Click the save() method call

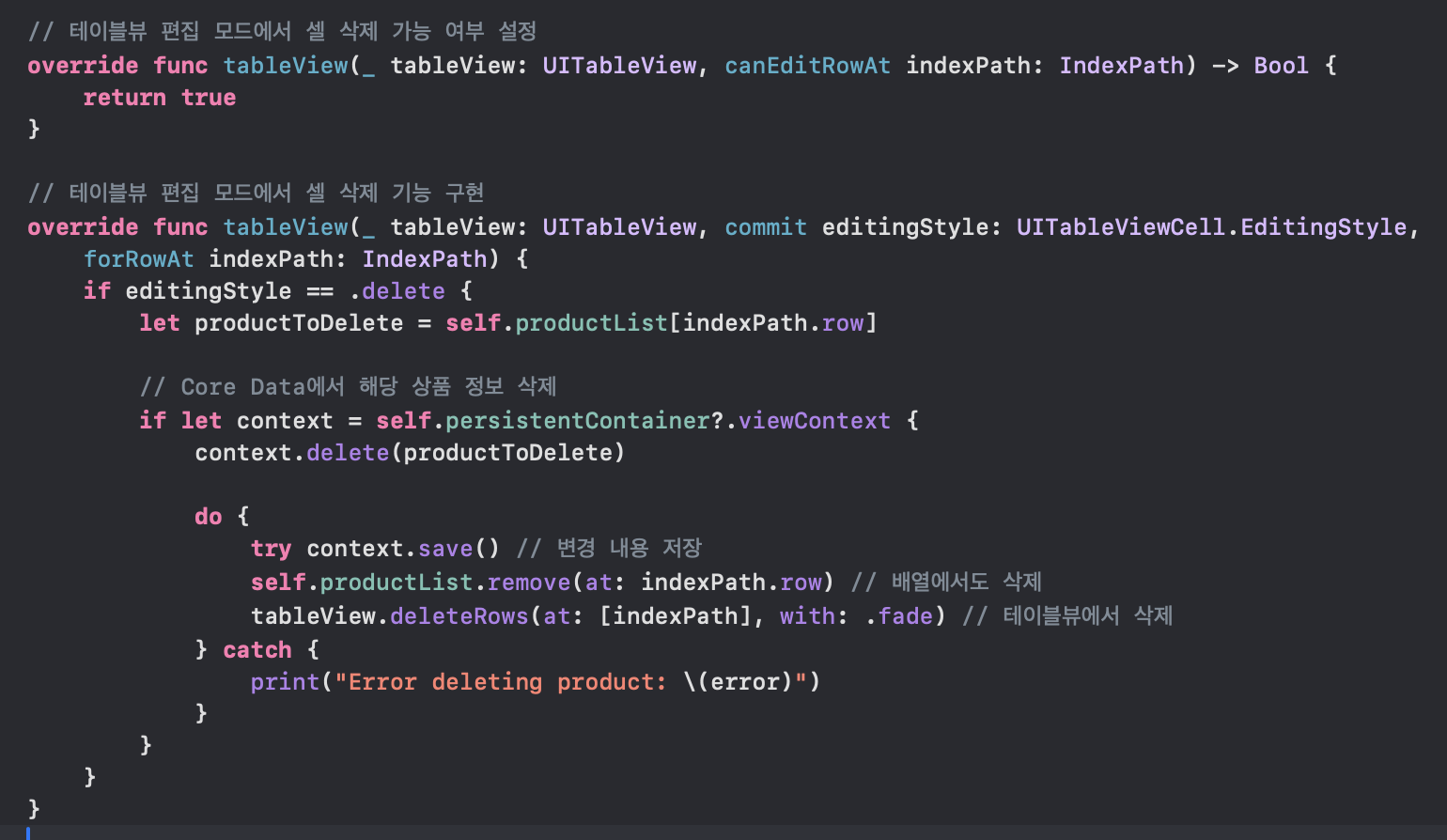(459, 549)
